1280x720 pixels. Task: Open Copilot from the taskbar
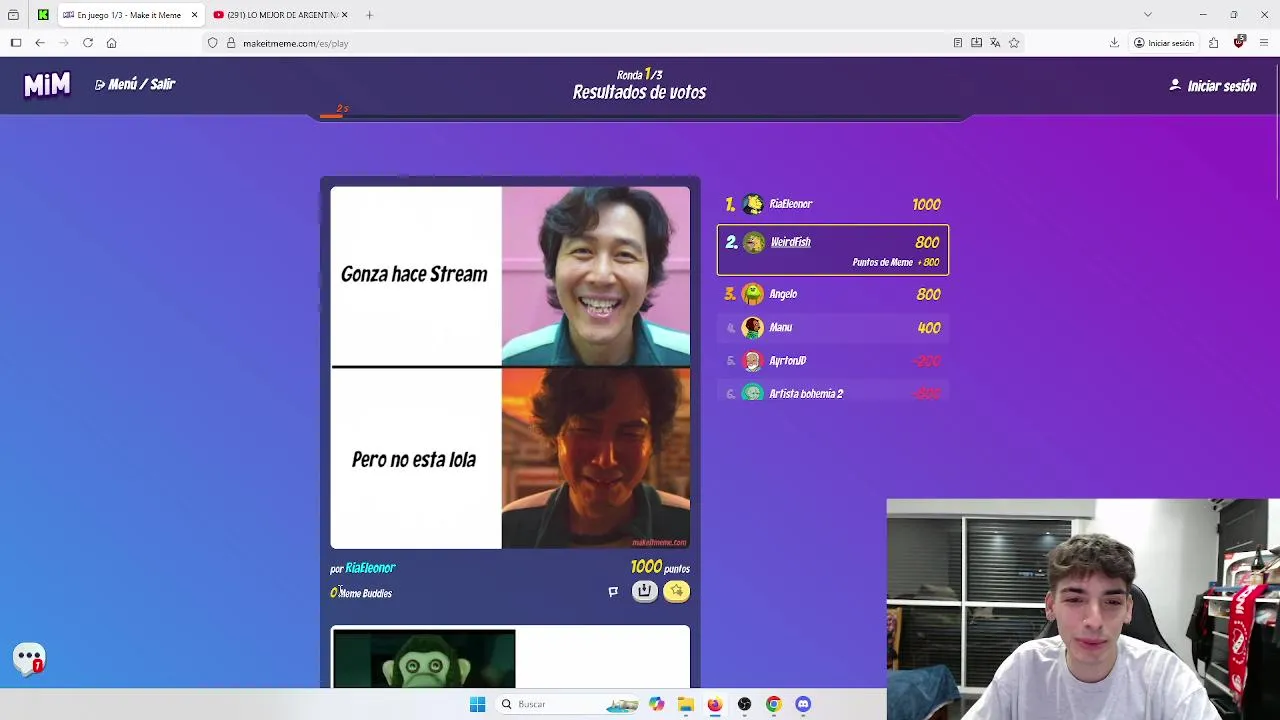click(x=656, y=704)
